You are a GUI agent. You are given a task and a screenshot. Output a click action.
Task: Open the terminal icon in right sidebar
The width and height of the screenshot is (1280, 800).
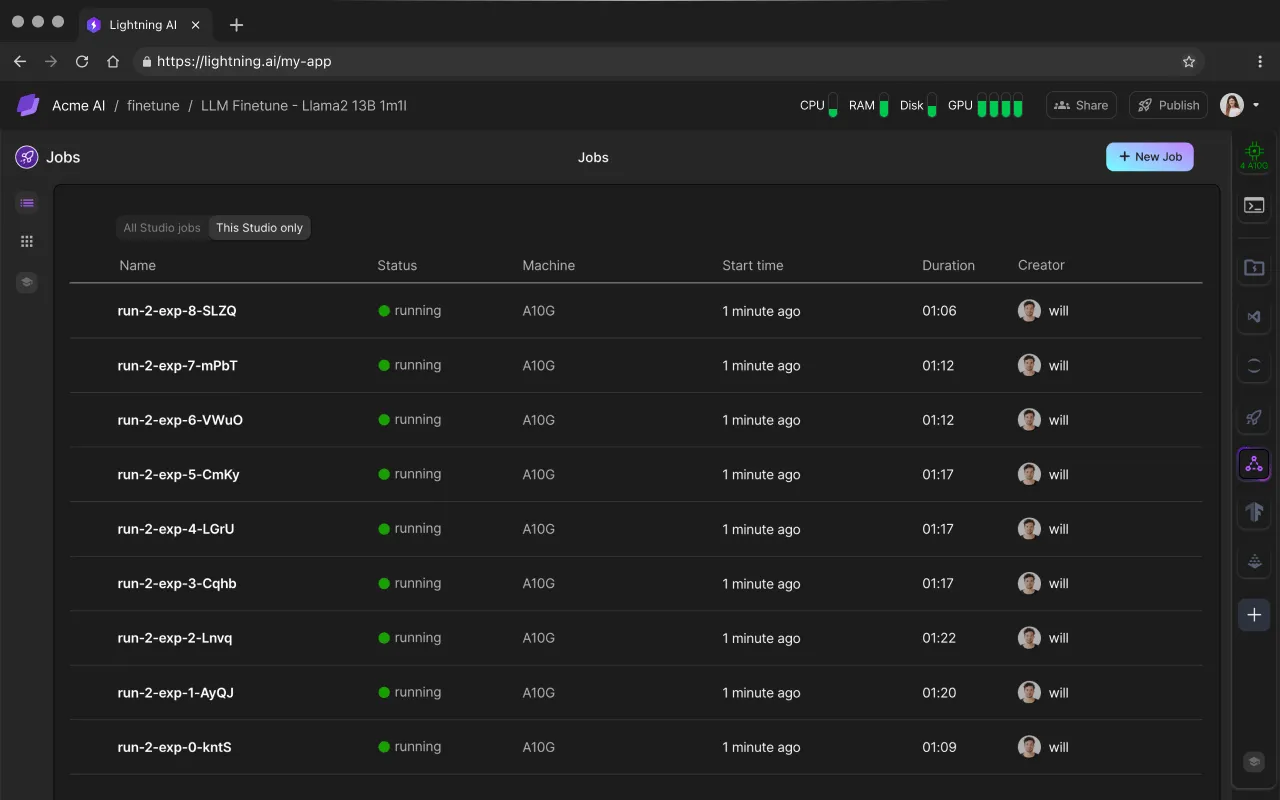[x=1254, y=206]
